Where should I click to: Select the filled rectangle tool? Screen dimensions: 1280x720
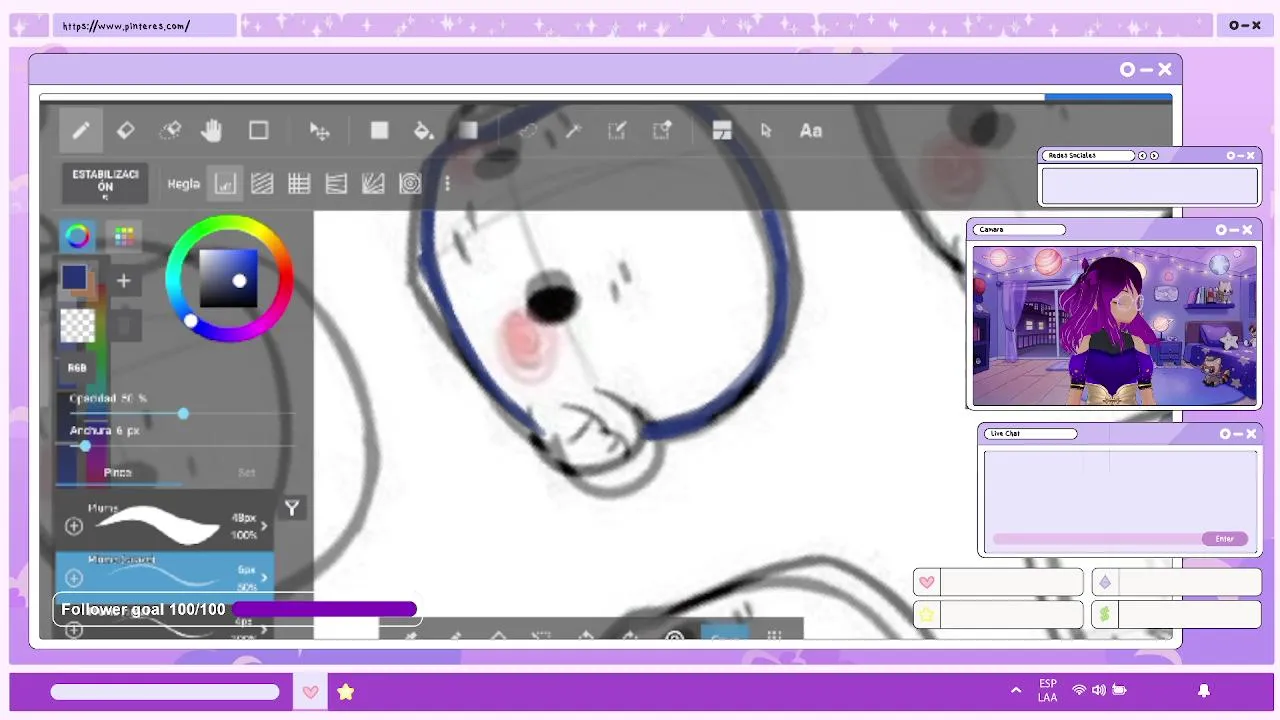coord(379,130)
